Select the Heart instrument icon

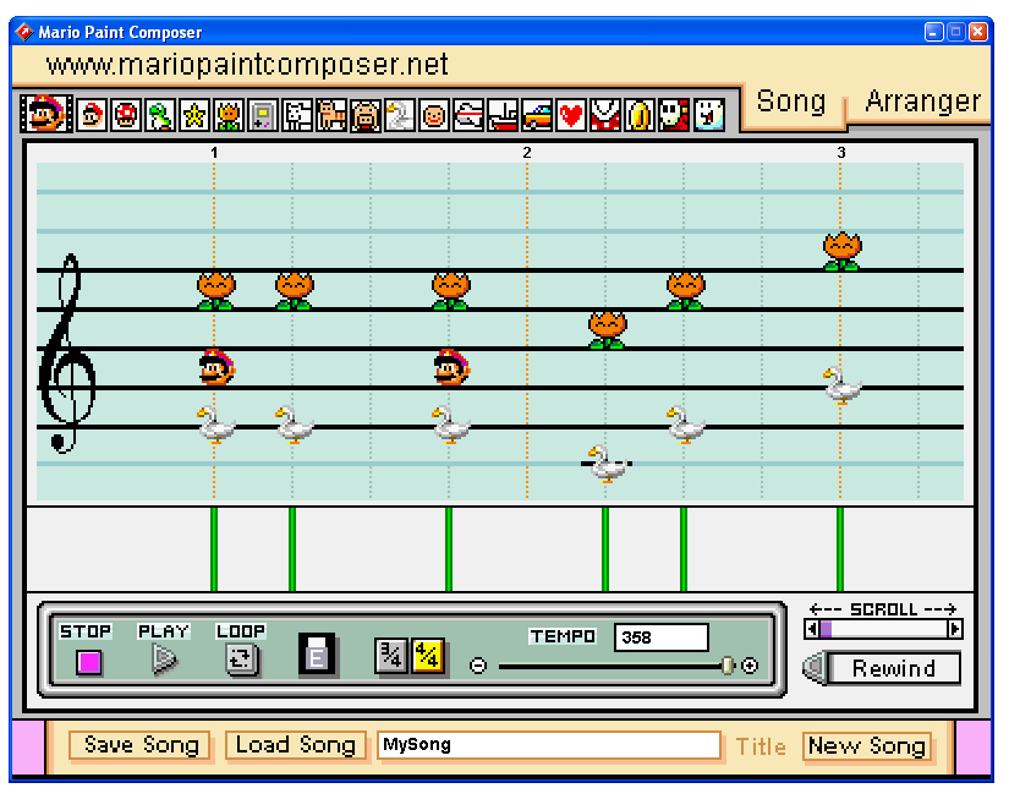[x=571, y=116]
